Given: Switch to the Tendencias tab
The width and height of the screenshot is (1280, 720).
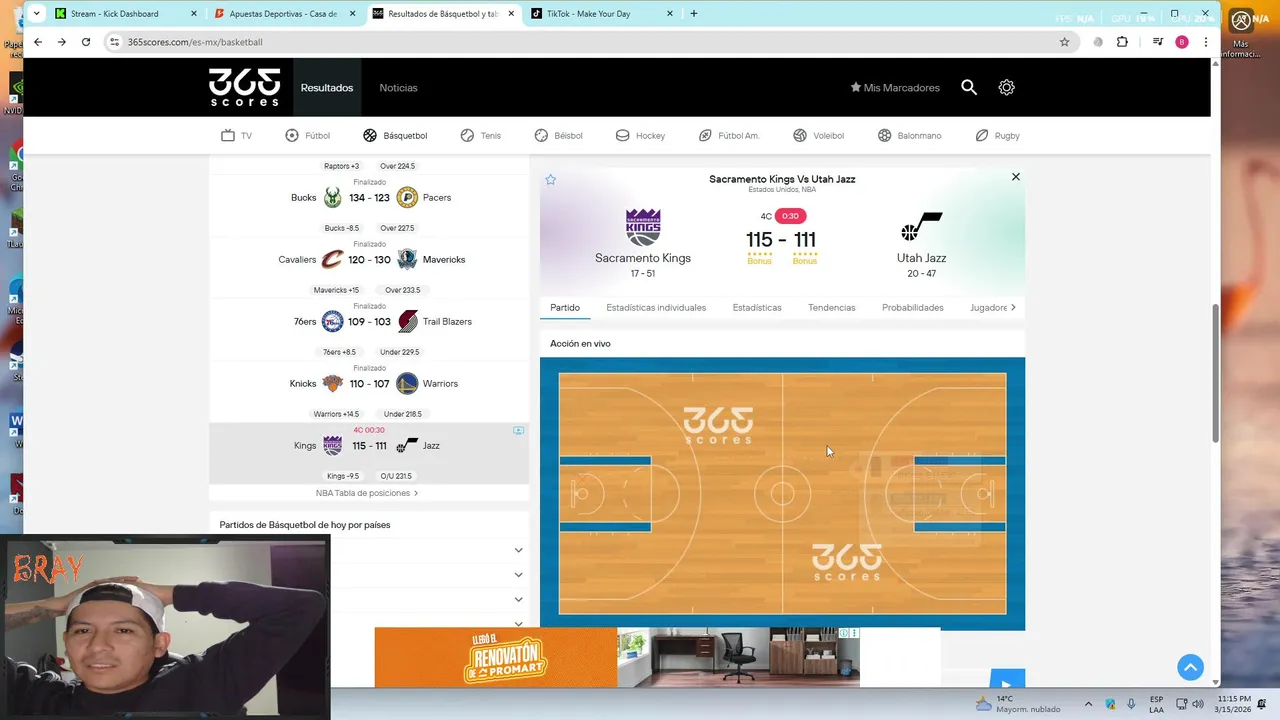Looking at the screenshot, I should [832, 308].
